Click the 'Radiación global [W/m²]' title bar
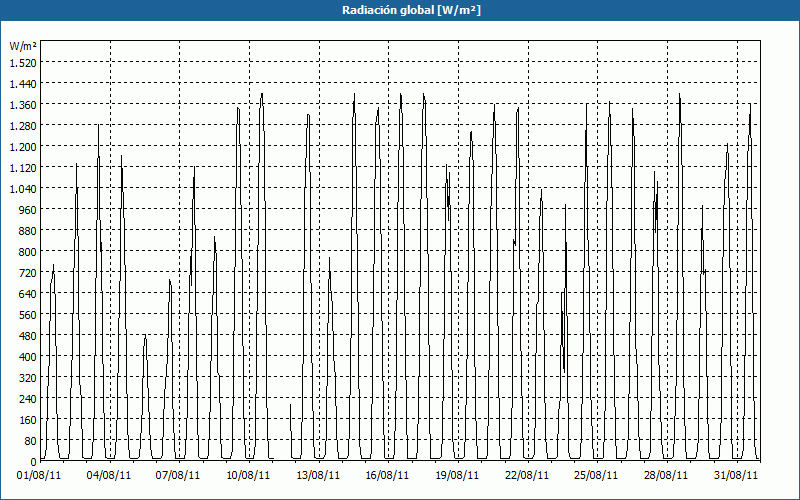800x500 pixels. (400, 10)
